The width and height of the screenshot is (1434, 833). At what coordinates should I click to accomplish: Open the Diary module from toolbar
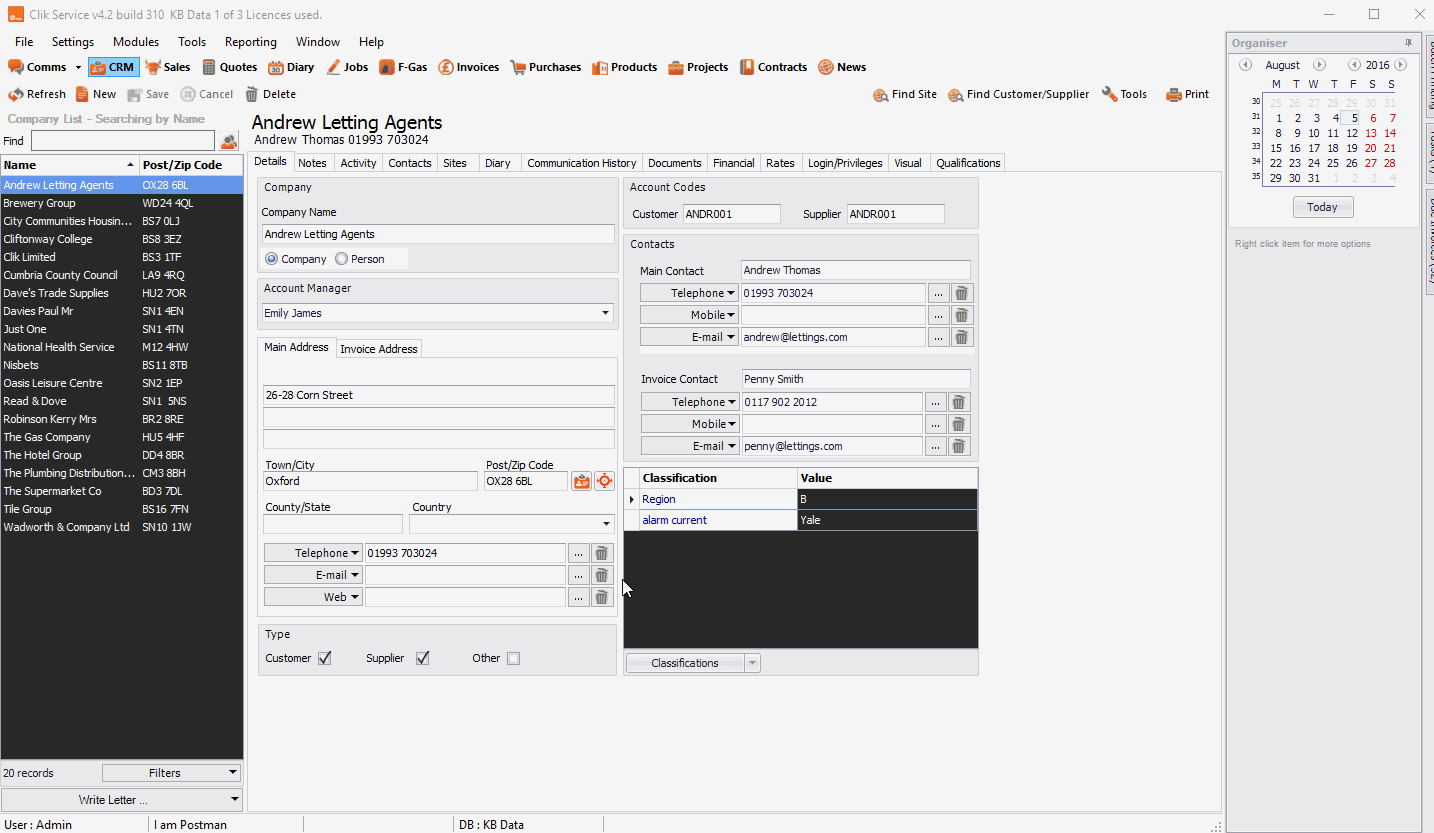click(291, 67)
